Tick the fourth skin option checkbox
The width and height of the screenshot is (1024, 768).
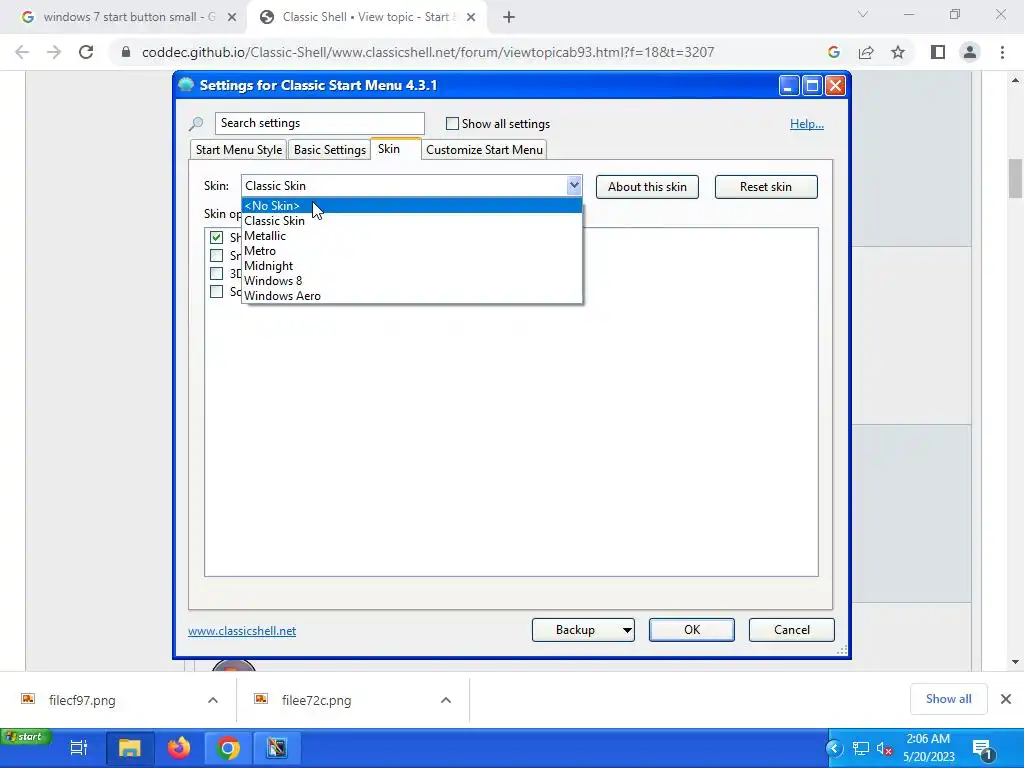click(216, 291)
